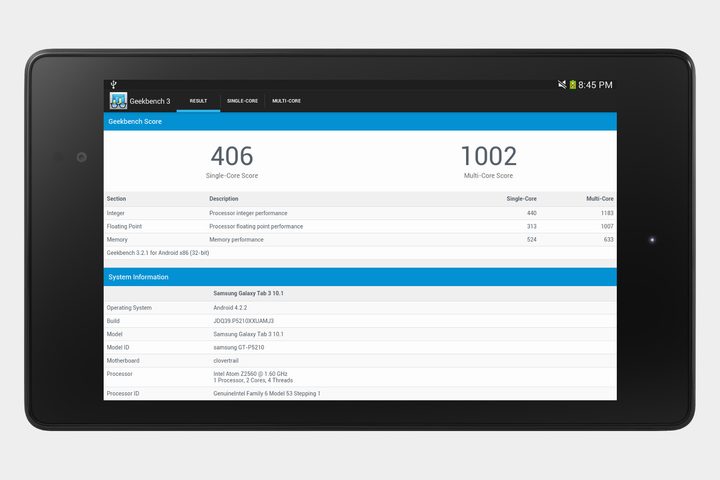Select the Multi-Core column header
The image size is (720, 480).
600,199
